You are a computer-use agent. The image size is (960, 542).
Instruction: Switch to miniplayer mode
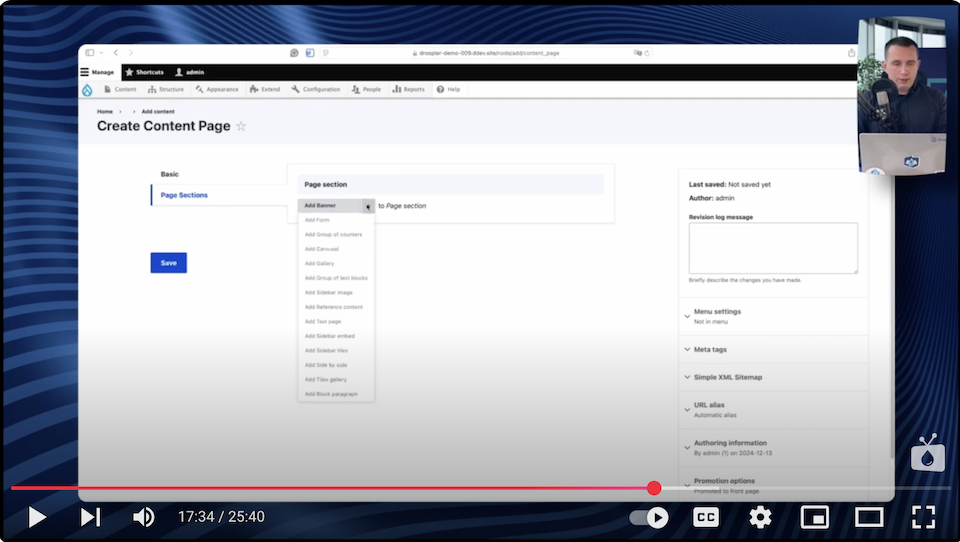pyautogui.click(x=815, y=518)
